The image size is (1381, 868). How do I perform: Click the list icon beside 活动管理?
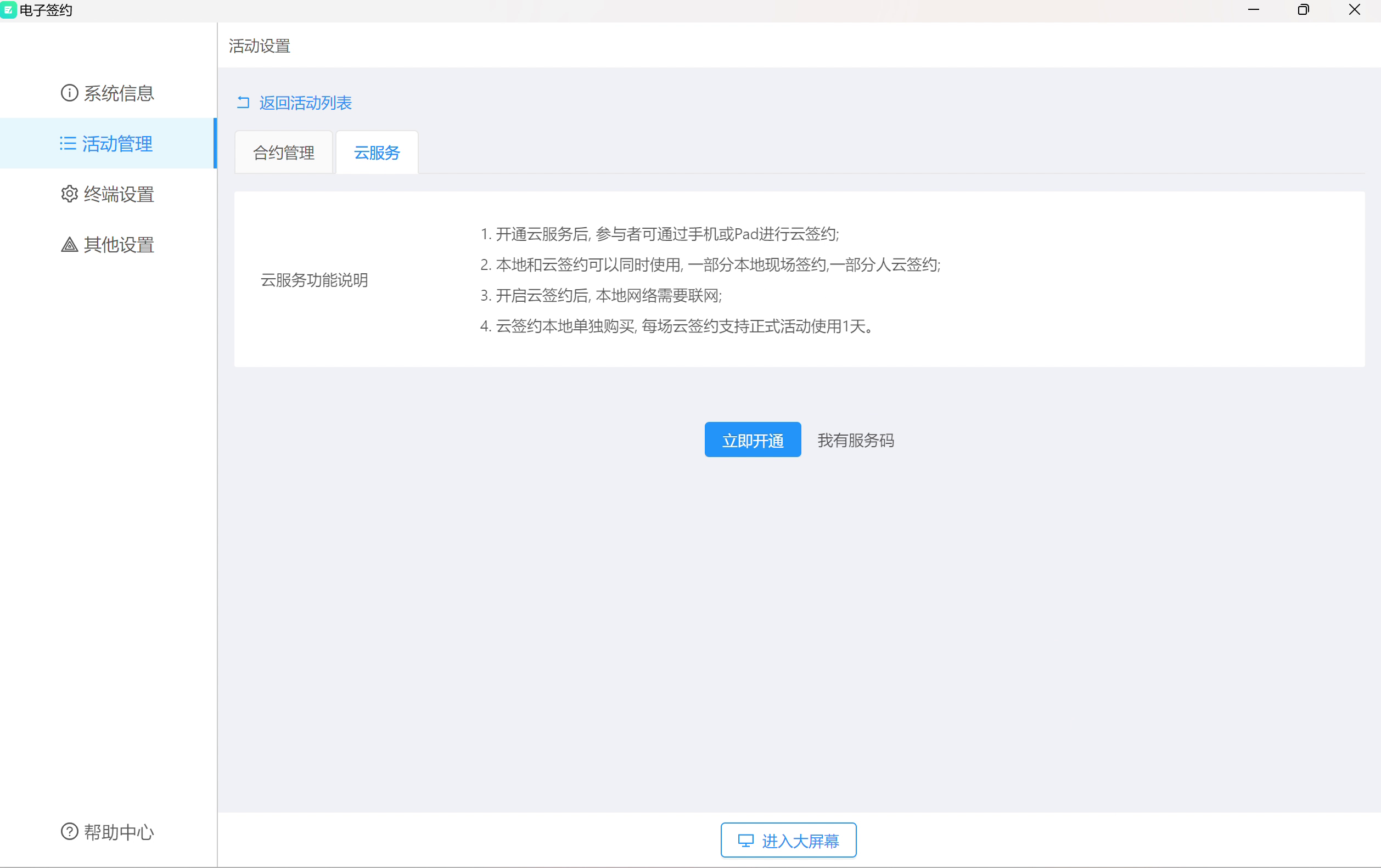68,143
